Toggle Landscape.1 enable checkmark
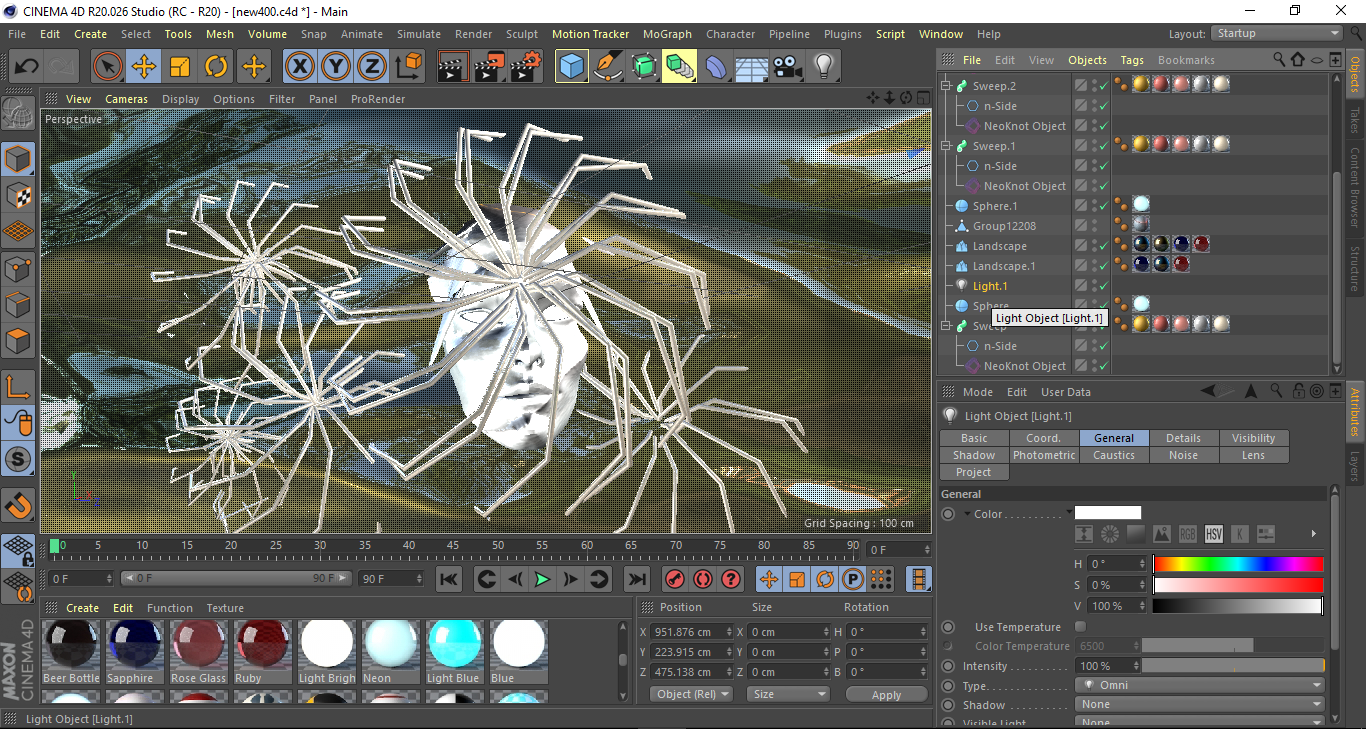1366x729 pixels. coord(1103,266)
